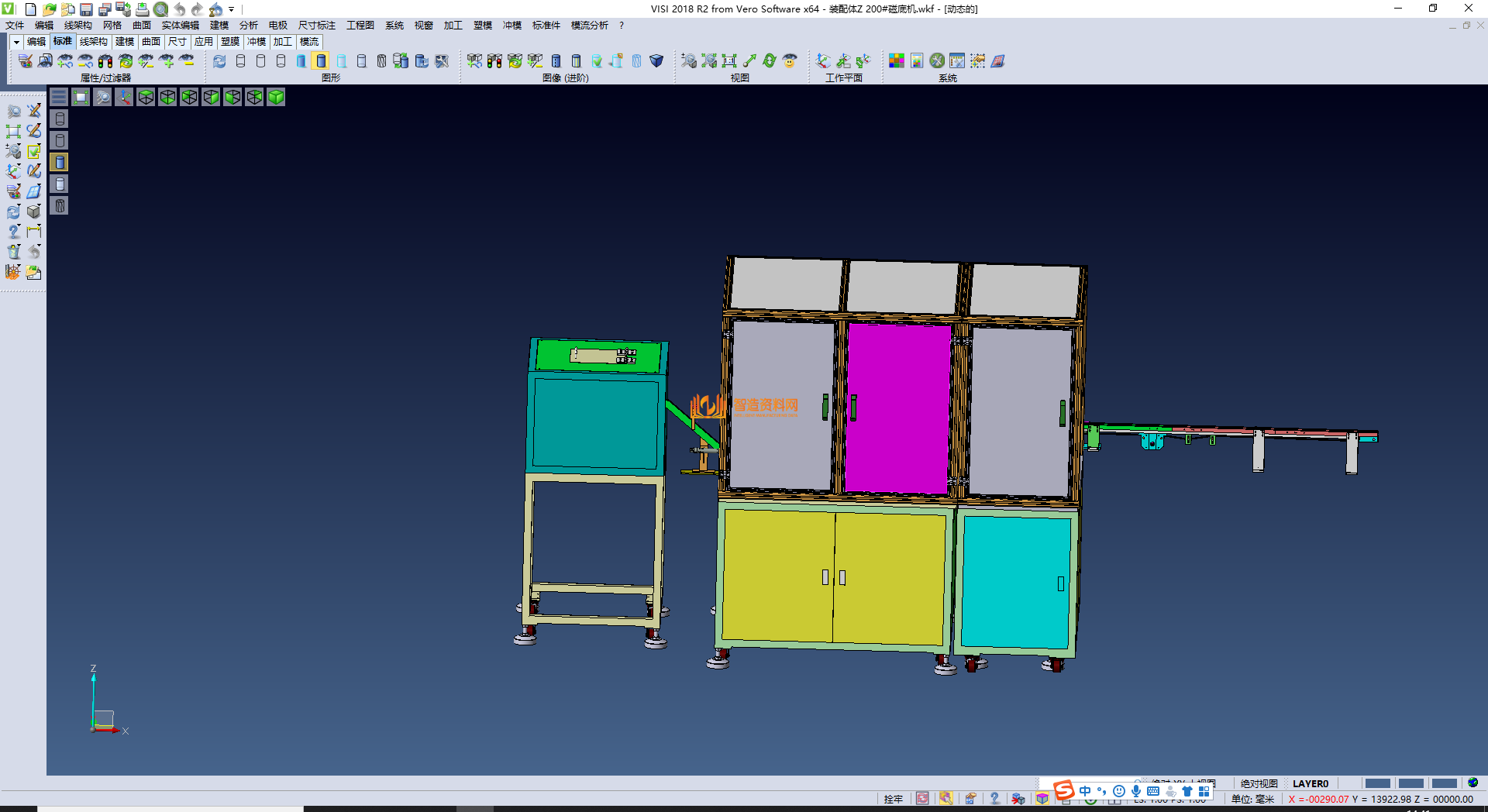Click the 拴牢 status bar button
This screenshot has width=1488, height=812.
893,799
